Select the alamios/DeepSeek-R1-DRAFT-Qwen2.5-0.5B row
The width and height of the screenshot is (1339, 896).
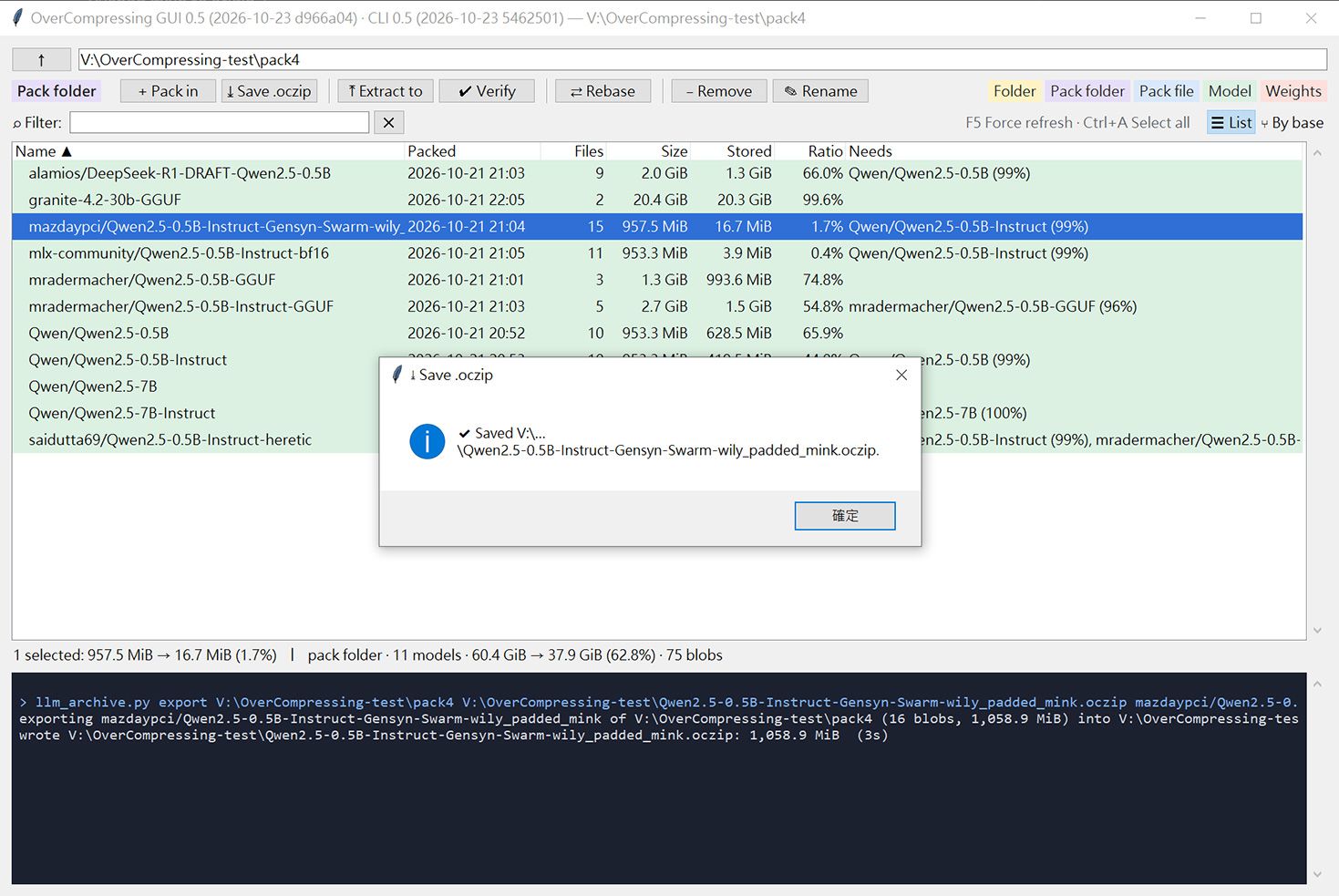pos(657,173)
